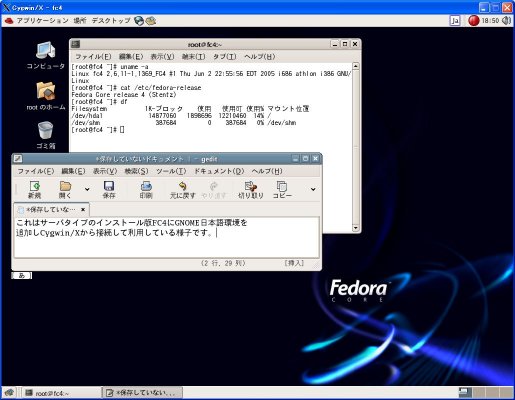Open gedit ツール(T) menu
The width and height of the screenshot is (515, 400).
tap(171, 171)
